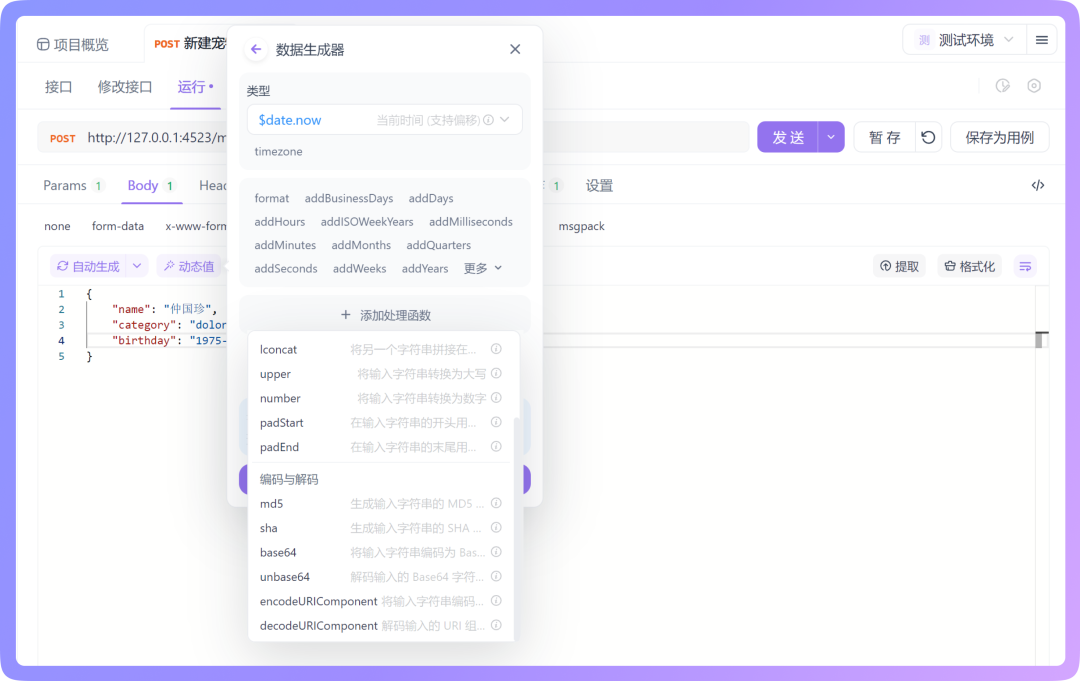Toggle line wrap icon beside 格式化
The image size is (1080, 681).
(x=1025, y=266)
